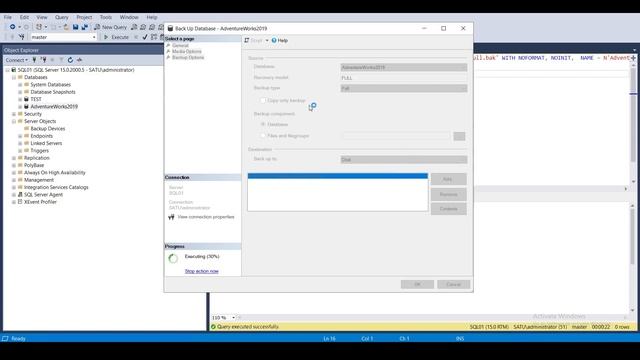Click the Stop action now link
The width and height of the screenshot is (640, 360).
pyautogui.click(x=202, y=271)
